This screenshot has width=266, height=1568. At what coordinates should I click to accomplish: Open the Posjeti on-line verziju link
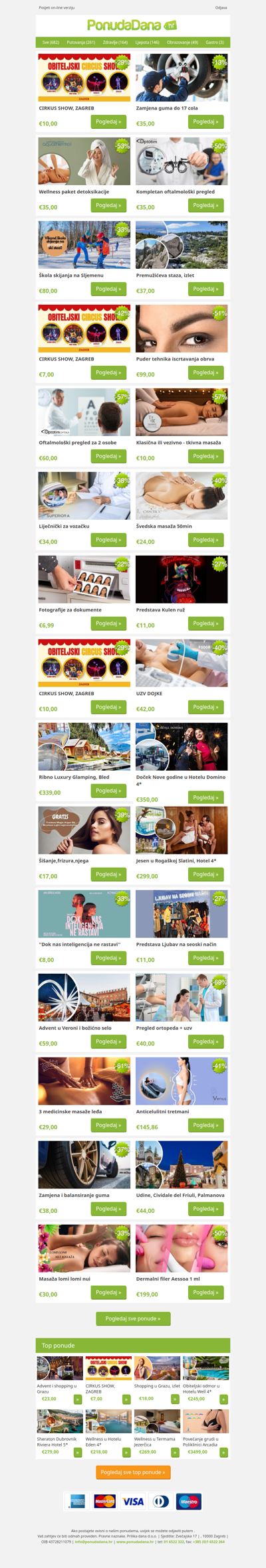[x=57, y=8]
